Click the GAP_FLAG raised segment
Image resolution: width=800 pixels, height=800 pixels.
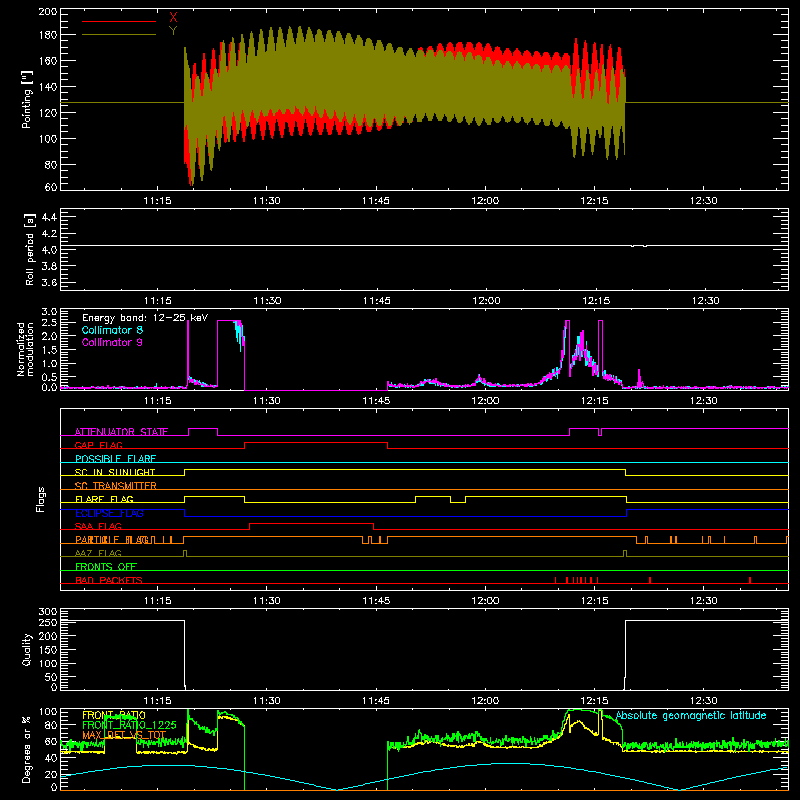[x=316, y=443]
